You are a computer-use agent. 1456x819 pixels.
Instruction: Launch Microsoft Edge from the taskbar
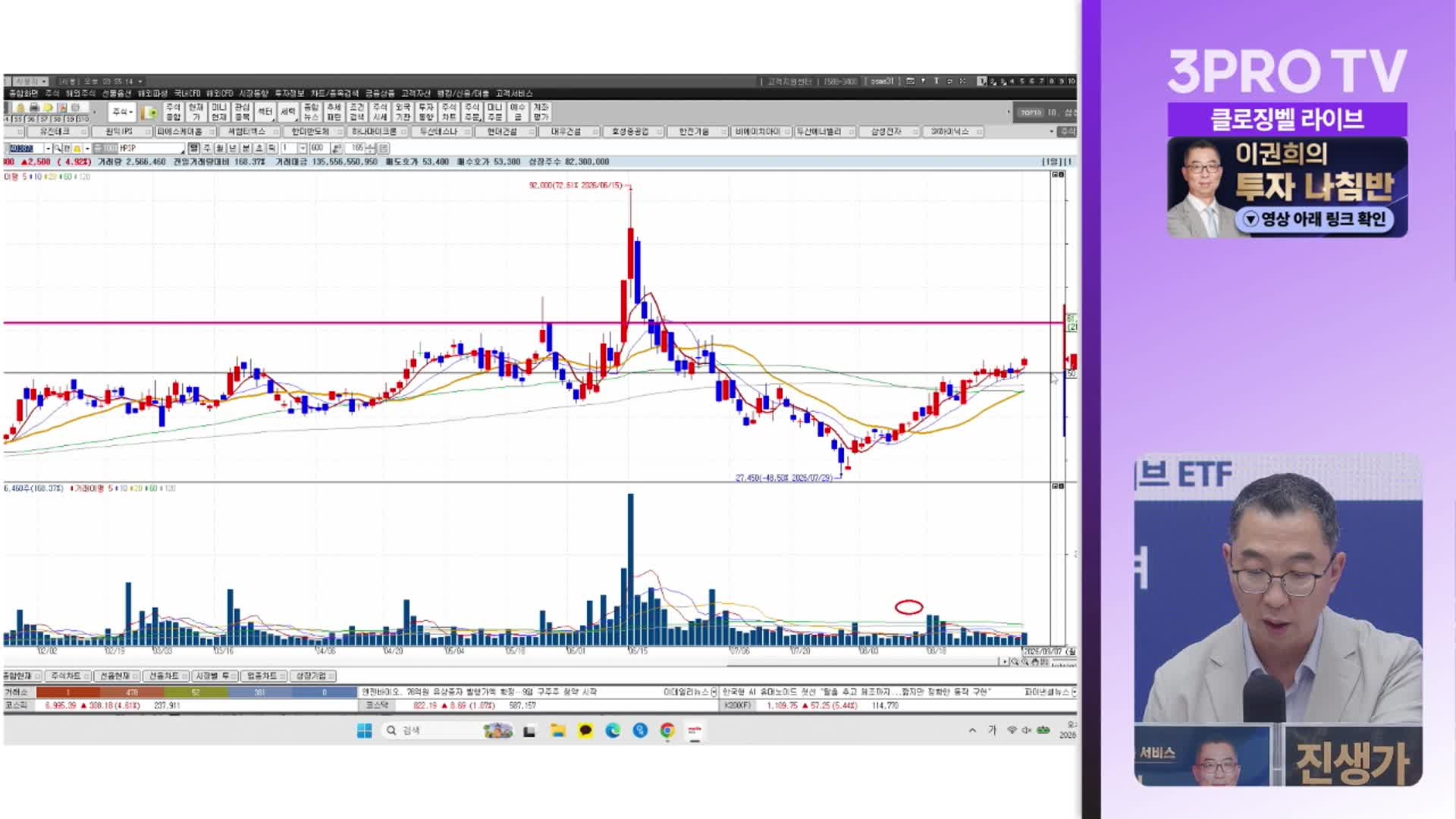coord(613,730)
